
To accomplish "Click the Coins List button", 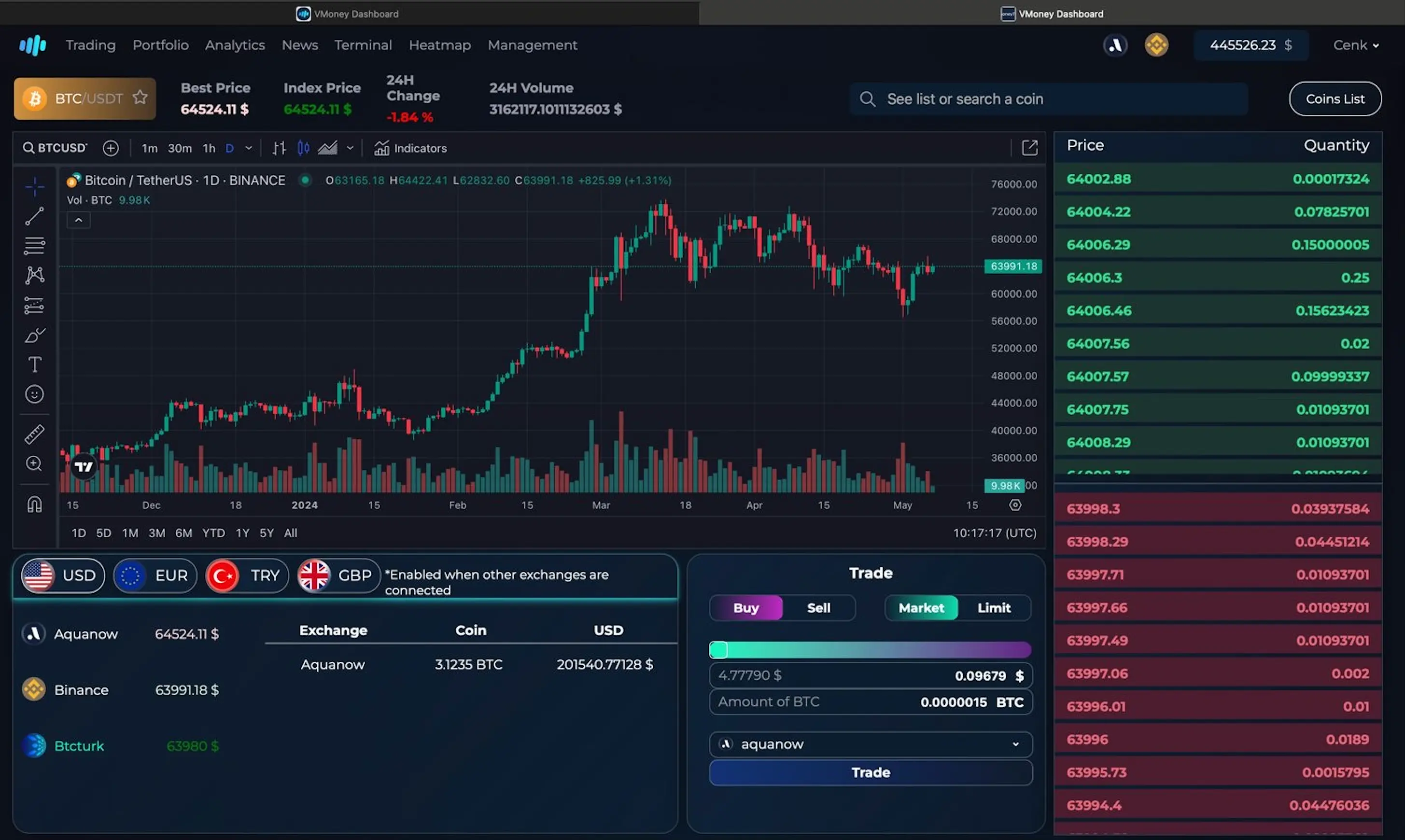I will [x=1335, y=99].
